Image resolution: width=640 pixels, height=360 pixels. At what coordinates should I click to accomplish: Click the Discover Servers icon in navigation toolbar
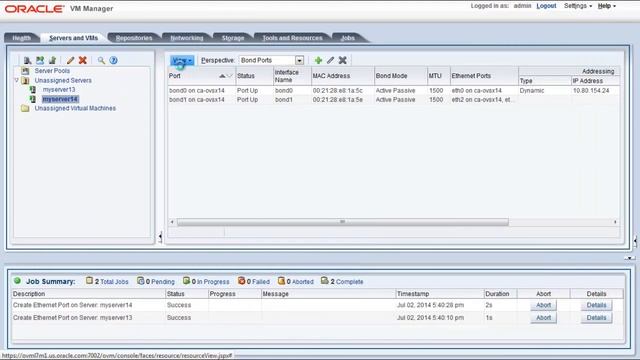coord(27,60)
